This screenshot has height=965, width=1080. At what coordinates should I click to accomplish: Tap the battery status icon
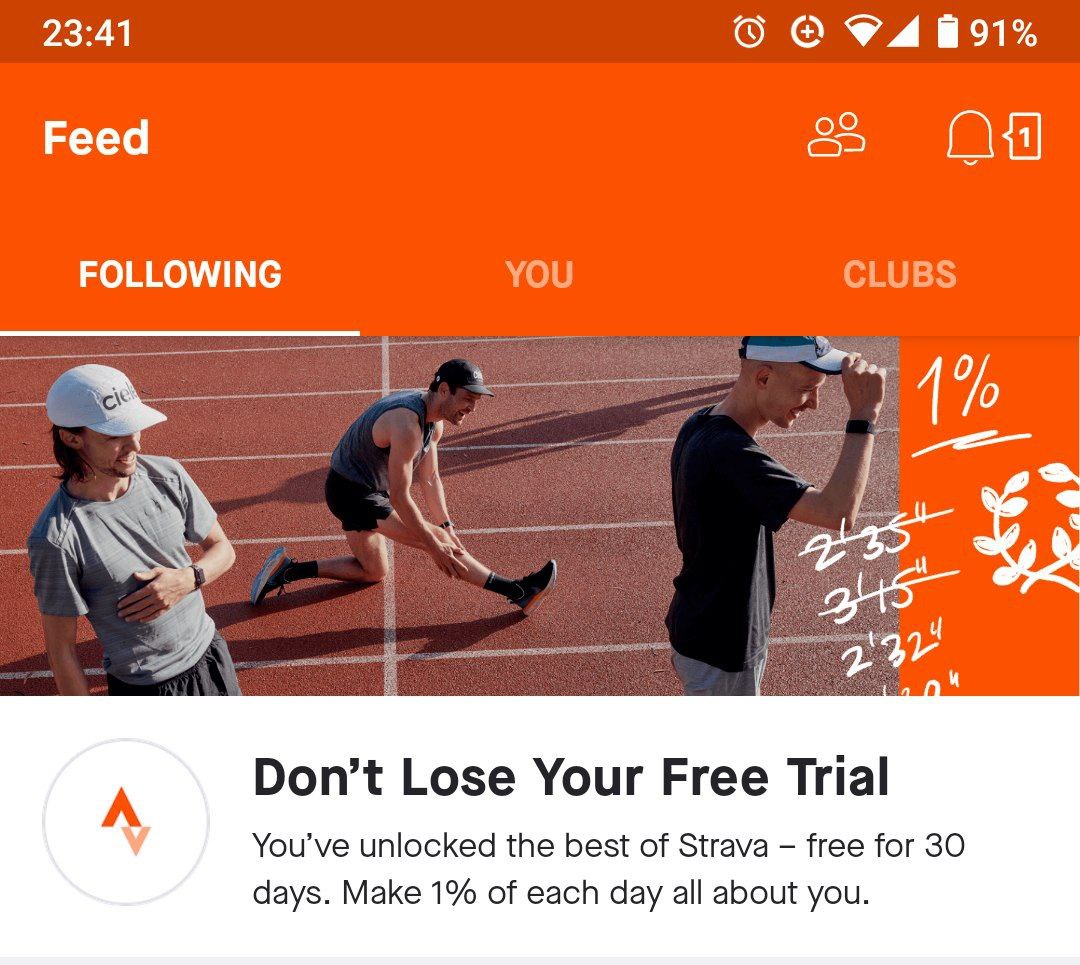click(x=948, y=32)
